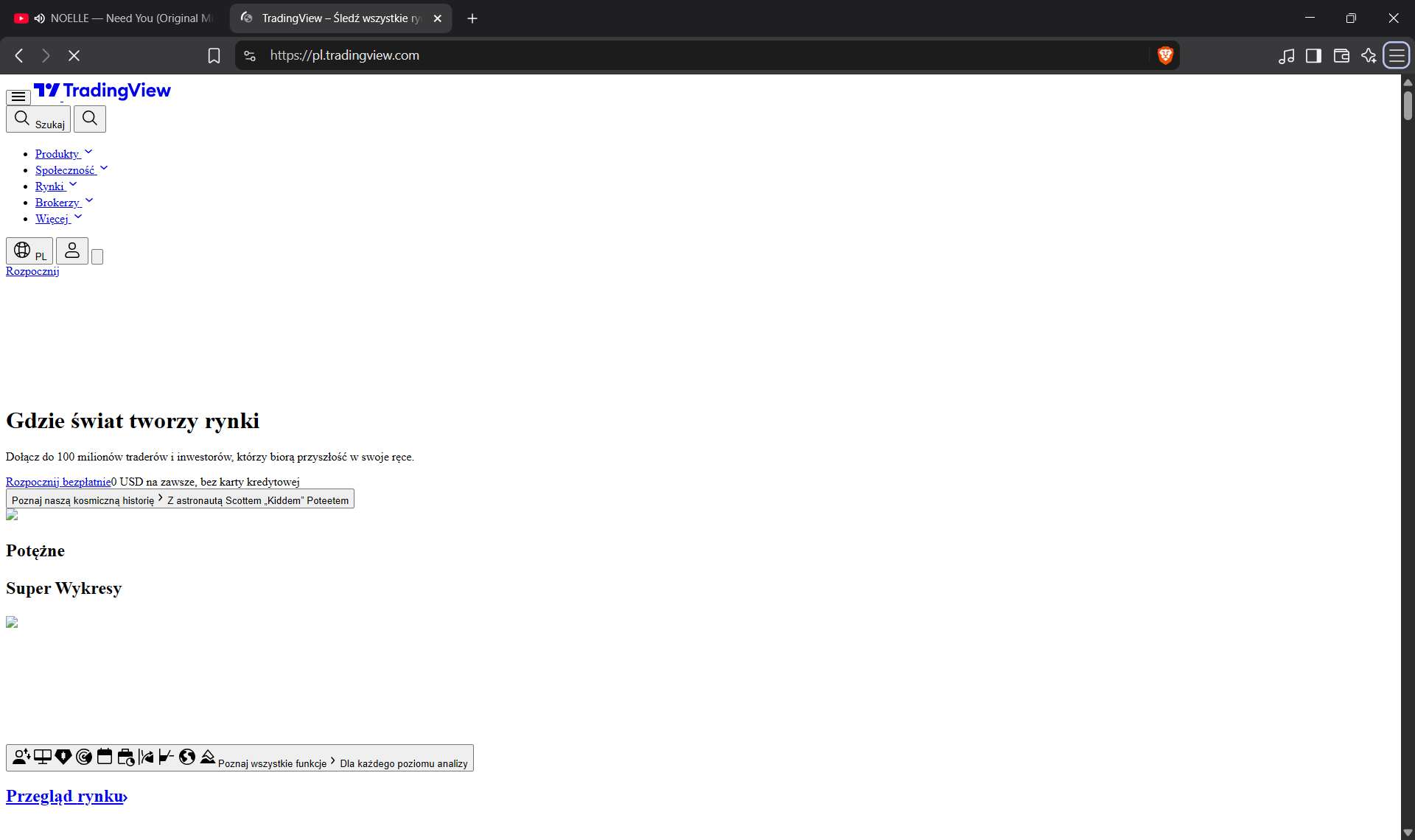
Task: Open the Więcej menu link
Action: [52, 219]
